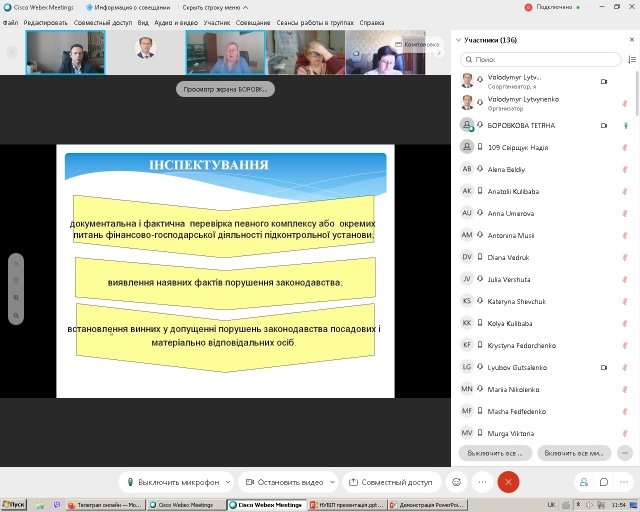This screenshot has width=640, height=512.
Task: Toggle camera with Остановить видео button
Action: 284,482
